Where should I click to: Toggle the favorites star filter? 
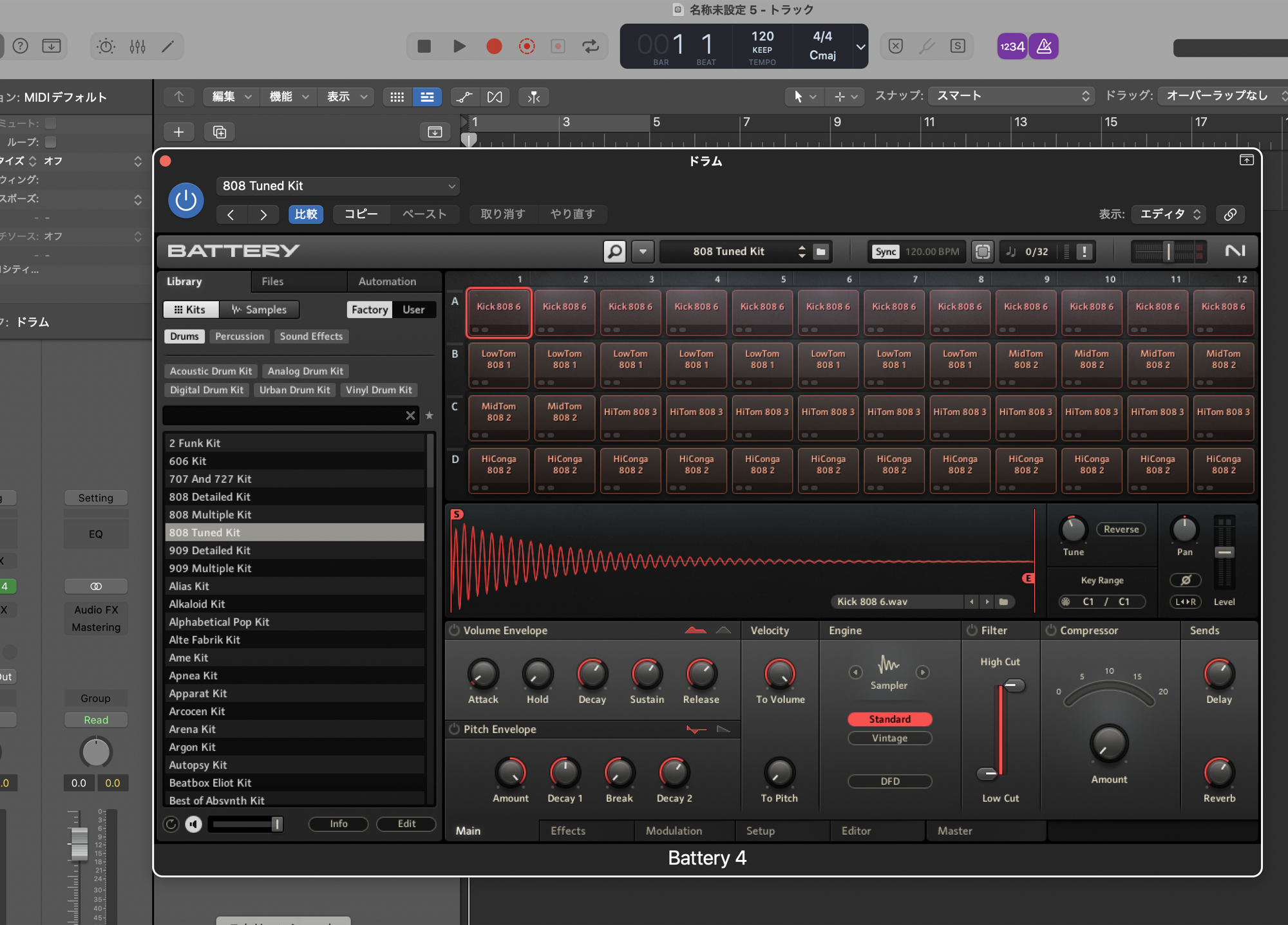coord(430,415)
